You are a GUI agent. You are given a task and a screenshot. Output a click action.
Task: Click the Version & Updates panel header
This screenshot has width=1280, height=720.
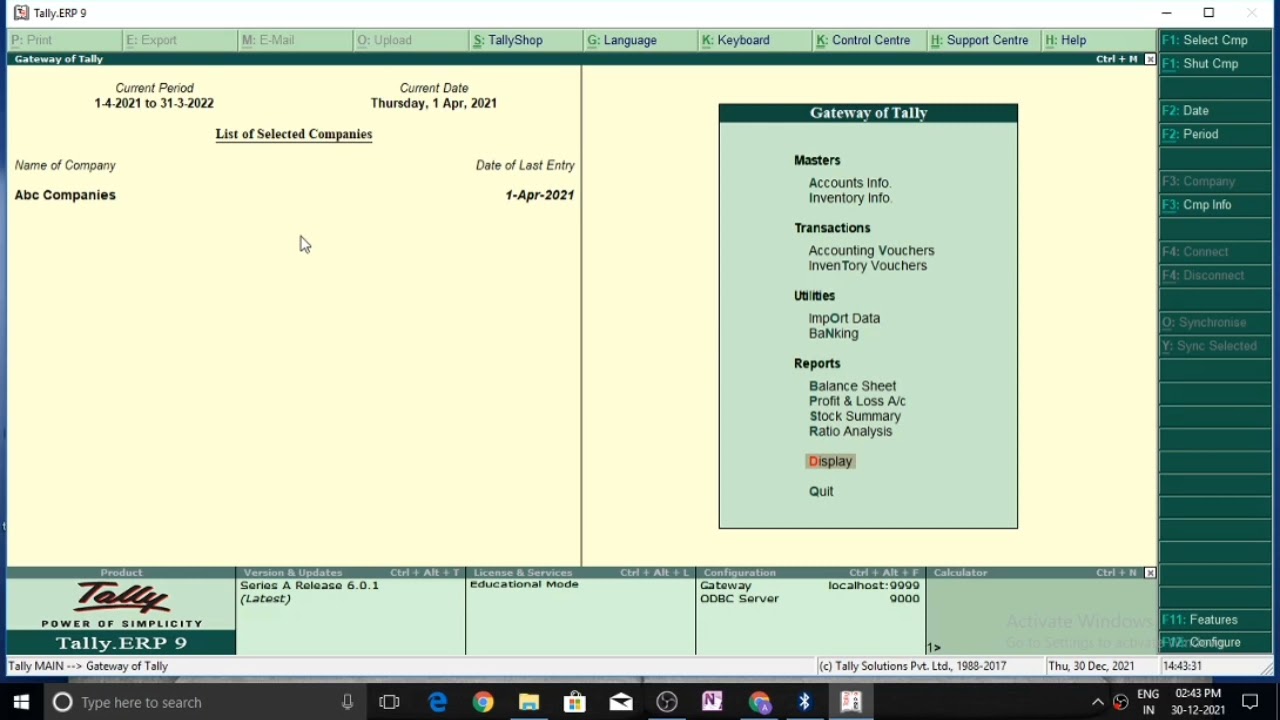coord(351,573)
